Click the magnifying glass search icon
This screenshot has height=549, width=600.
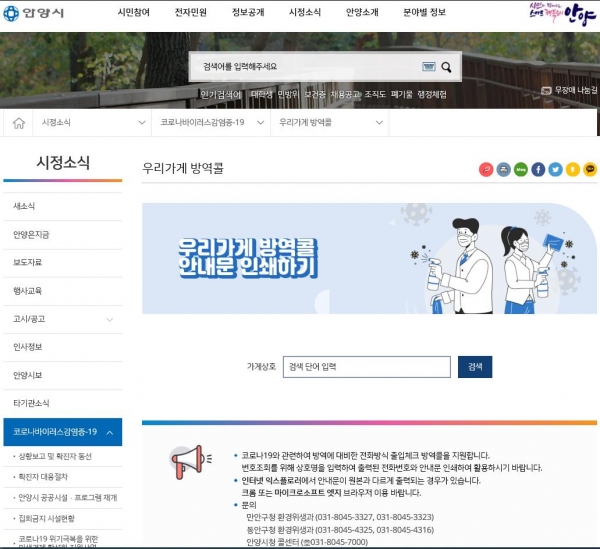(x=446, y=67)
